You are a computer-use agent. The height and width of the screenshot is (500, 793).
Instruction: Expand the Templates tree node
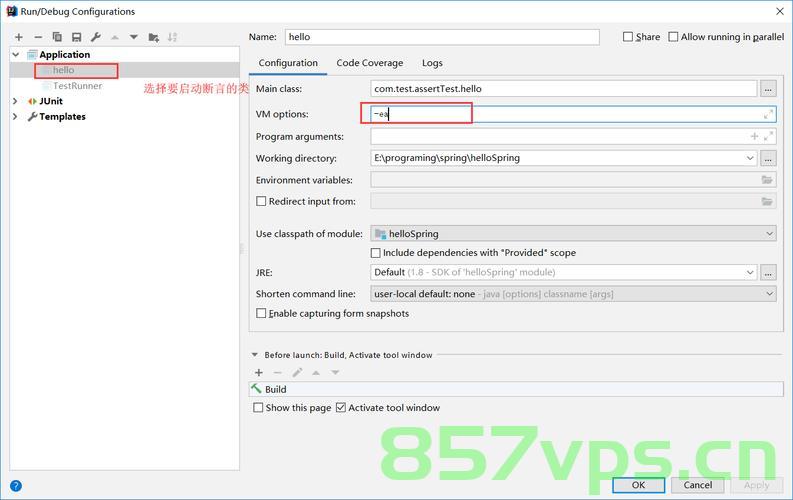pos(15,116)
